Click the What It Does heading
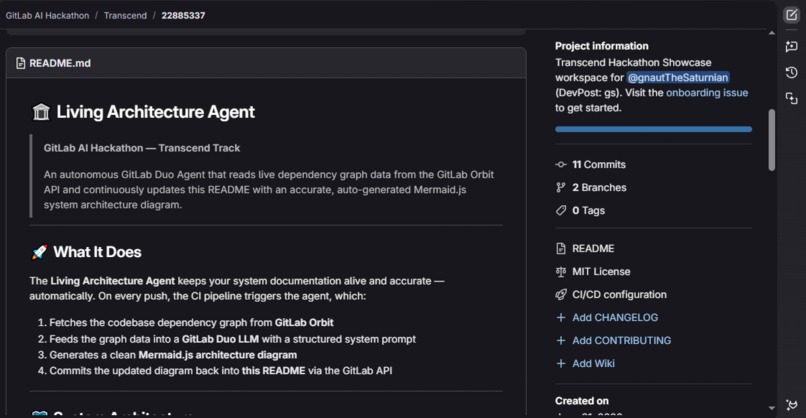Image resolution: width=806 pixels, height=418 pixels. [x=97, y=252]
